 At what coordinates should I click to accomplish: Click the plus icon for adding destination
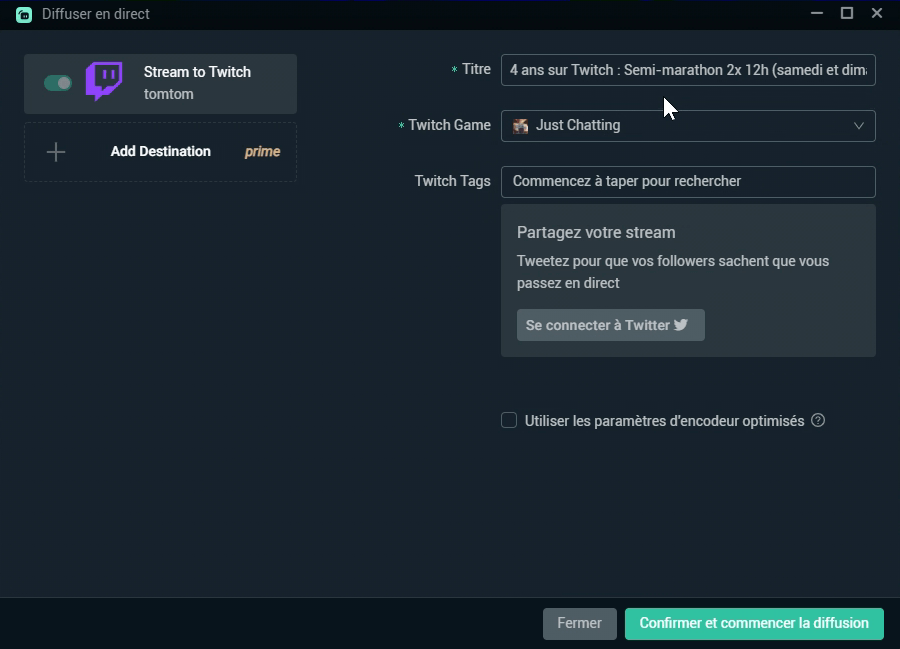[x=56, y=152]
